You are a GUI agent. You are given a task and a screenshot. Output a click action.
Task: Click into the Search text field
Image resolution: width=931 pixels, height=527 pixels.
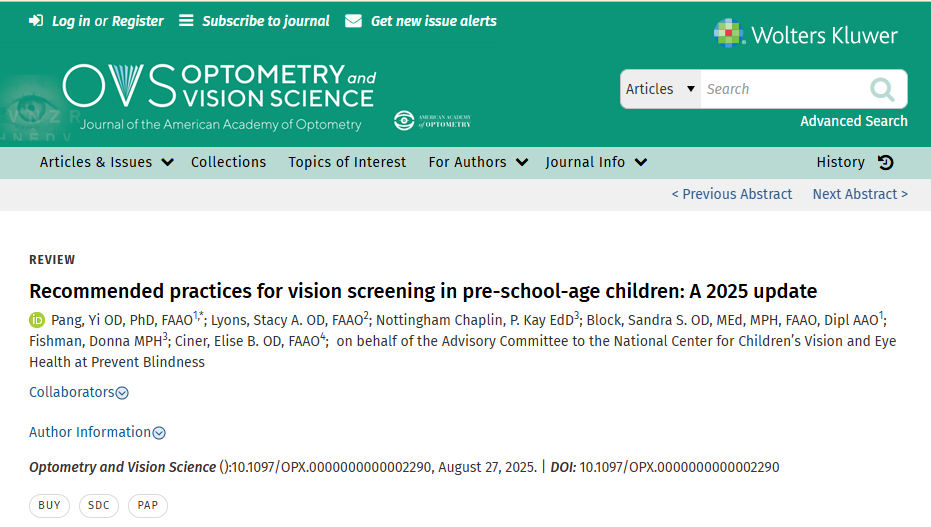[x=780, y=89]
